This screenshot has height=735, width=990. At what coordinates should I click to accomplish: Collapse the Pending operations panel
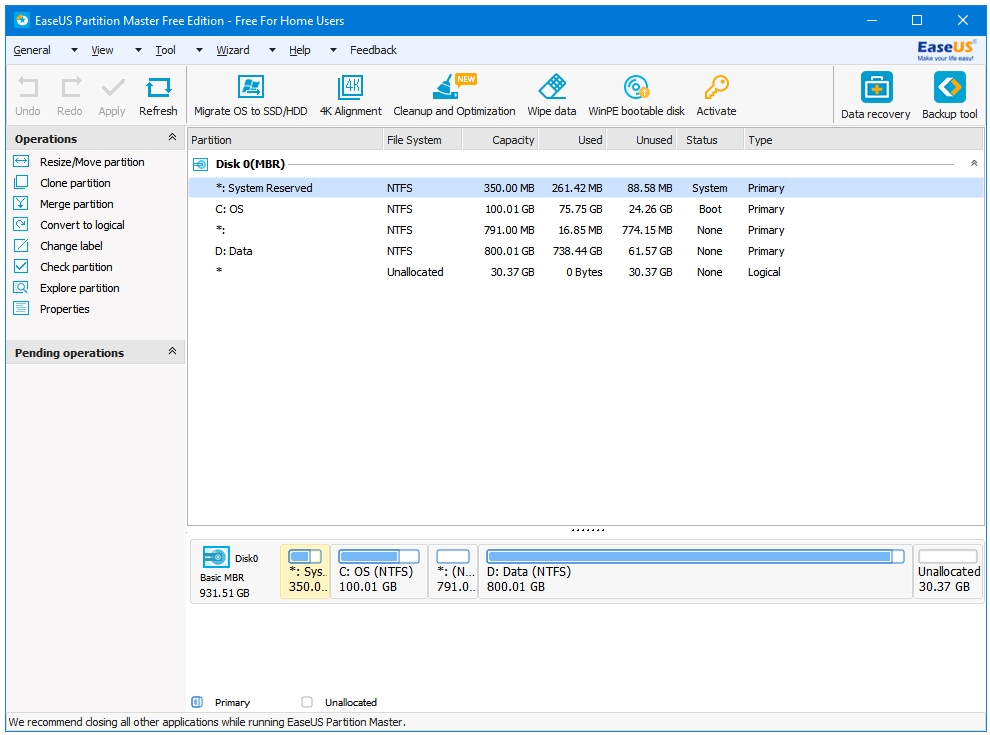point(172,351)
